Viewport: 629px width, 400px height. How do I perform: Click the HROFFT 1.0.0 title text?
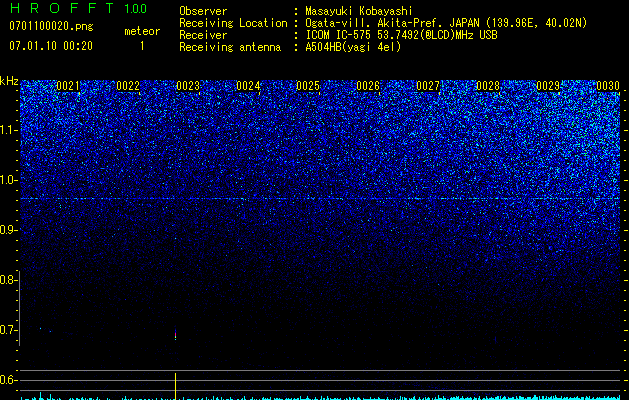click(x=78, y=8)
